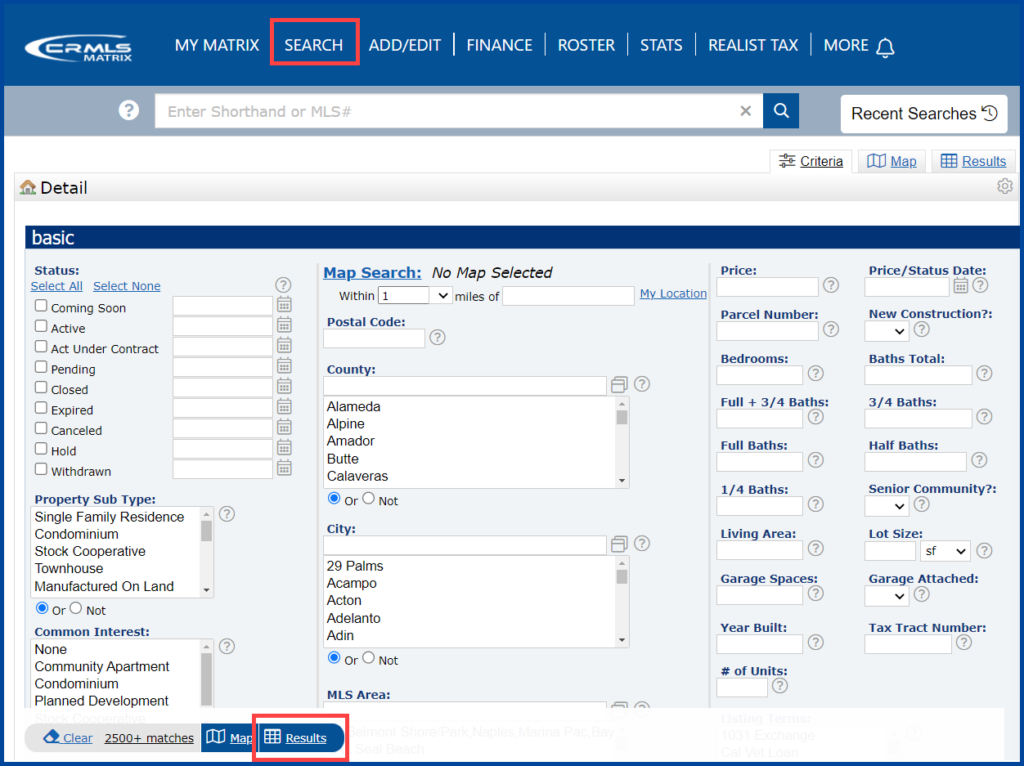Click the multi-select panel icon beside County

[618, 383]
